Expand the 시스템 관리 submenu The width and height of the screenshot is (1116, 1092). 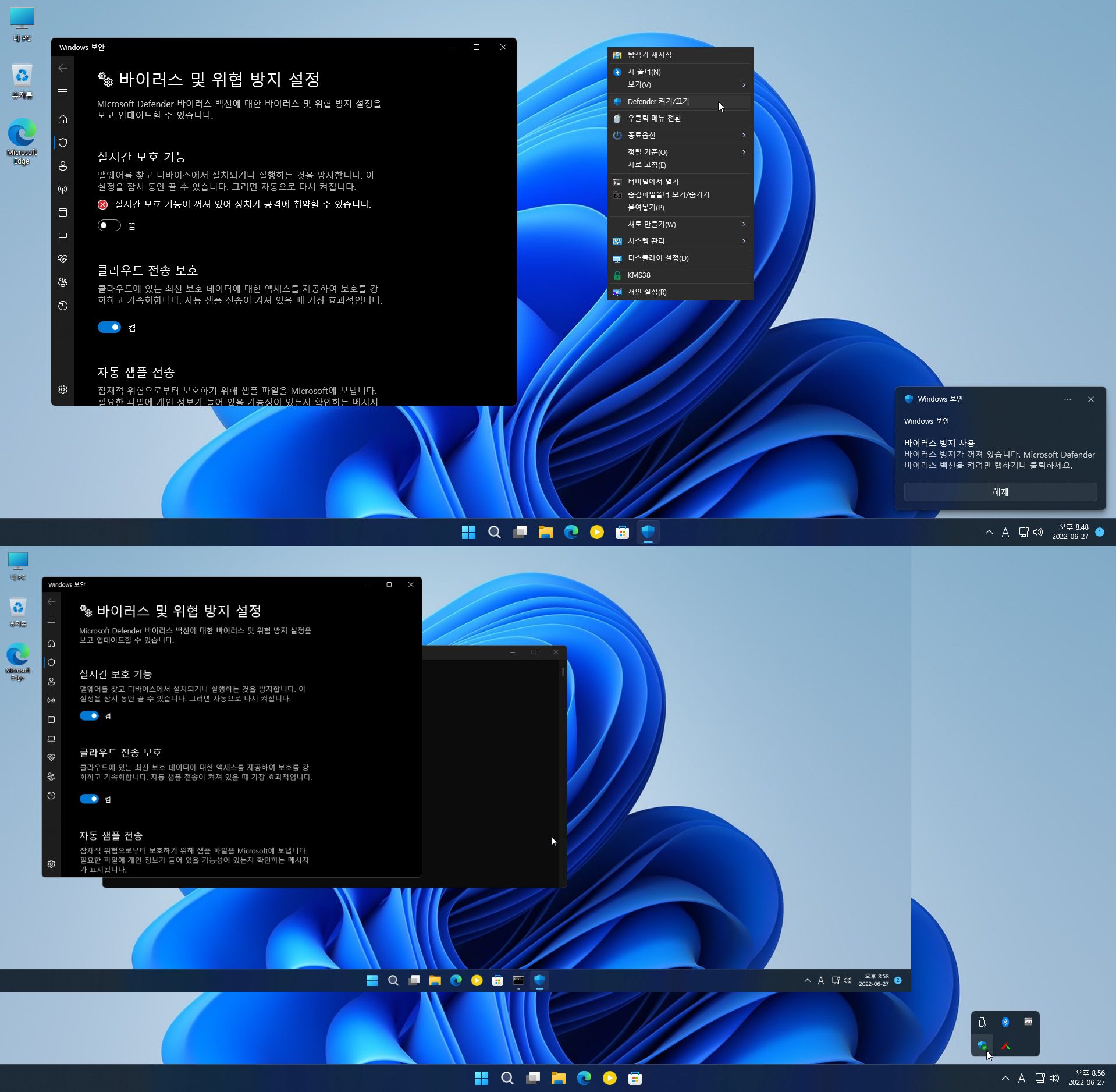point(680,241)
